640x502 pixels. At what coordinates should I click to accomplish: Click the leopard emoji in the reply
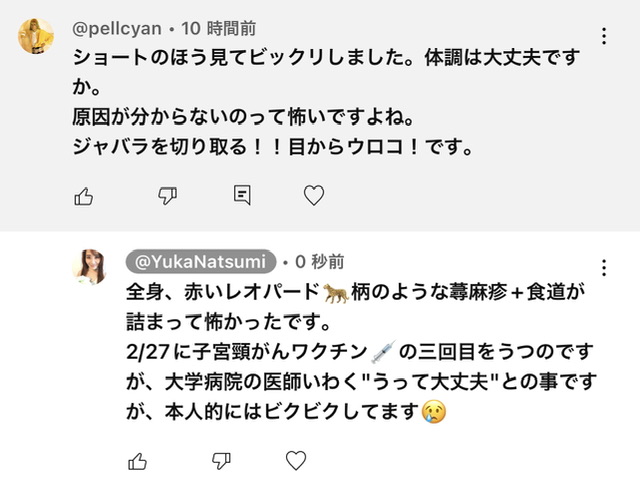click(335, 294)
